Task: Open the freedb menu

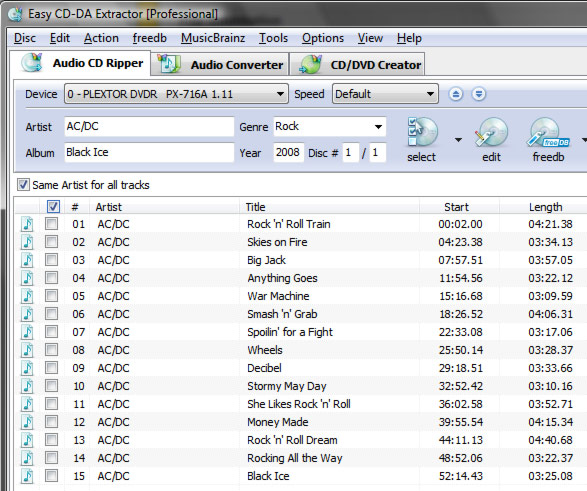Action: (x=149, y=38)
